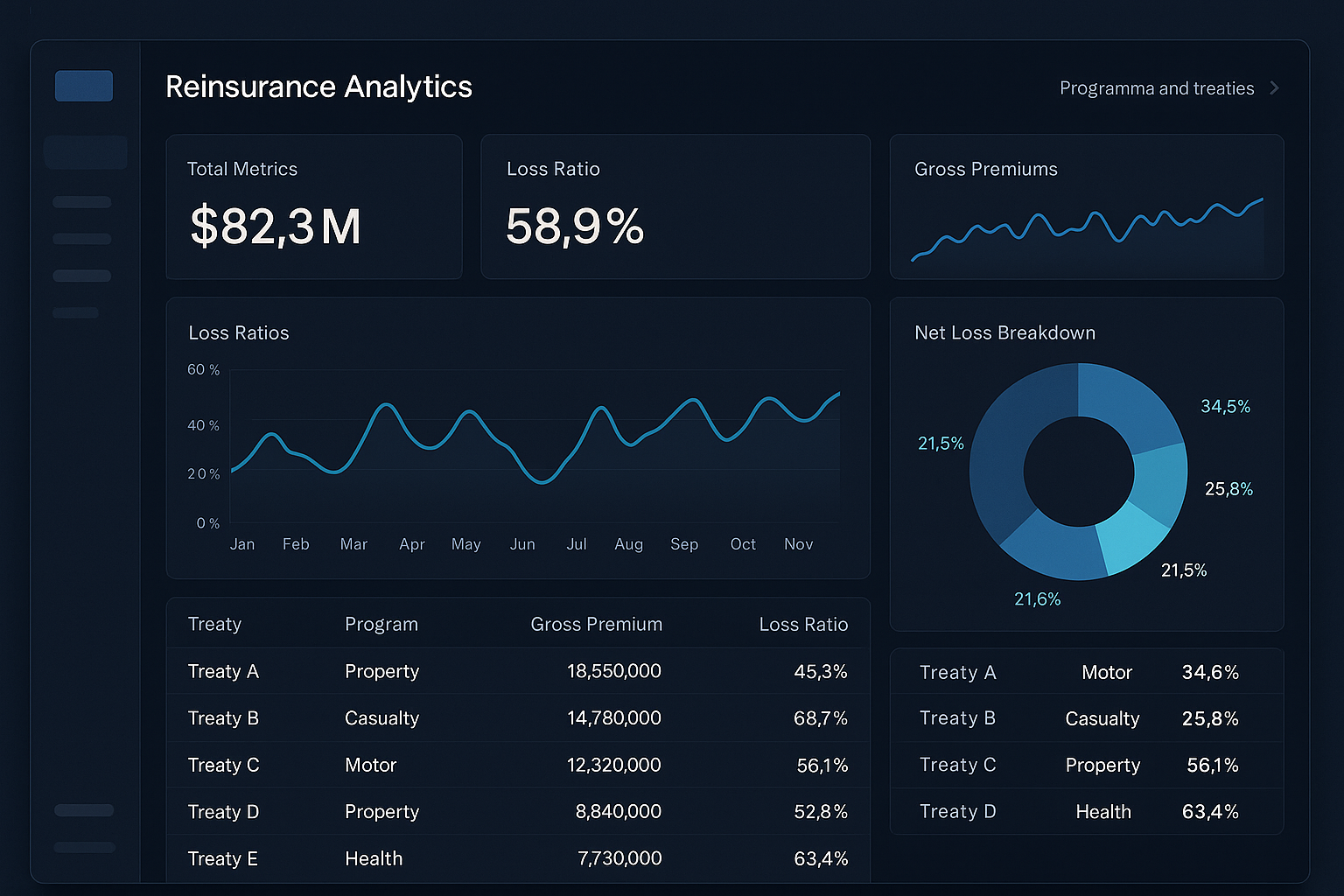Click Motor in the 12,320,000 row
Image resolution: width=1344 pixels, height=896 pixels.
370,765
